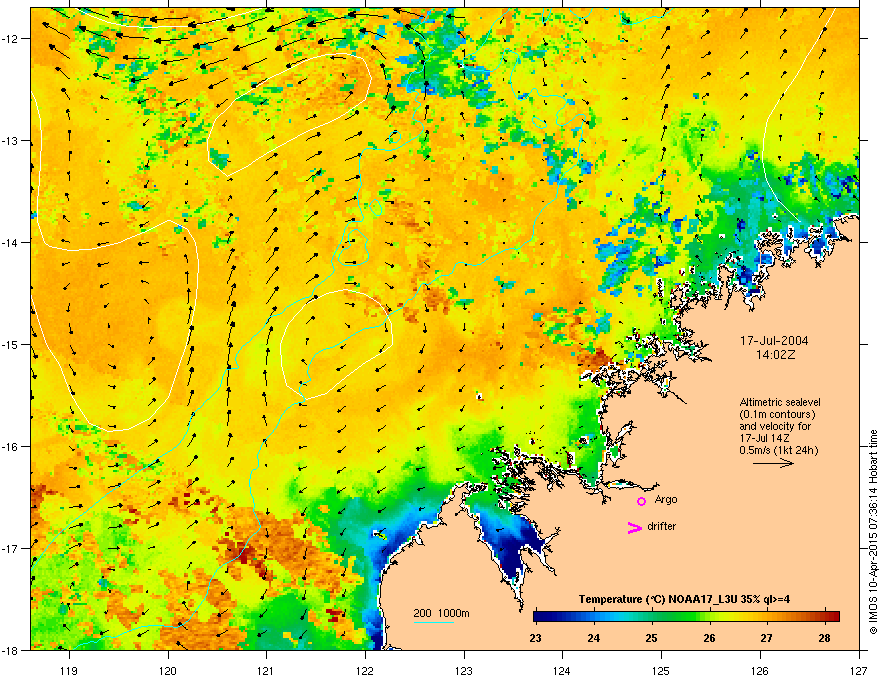Click the '127' longitude axis label
880x680 pixels.
(x=859, y=670)
